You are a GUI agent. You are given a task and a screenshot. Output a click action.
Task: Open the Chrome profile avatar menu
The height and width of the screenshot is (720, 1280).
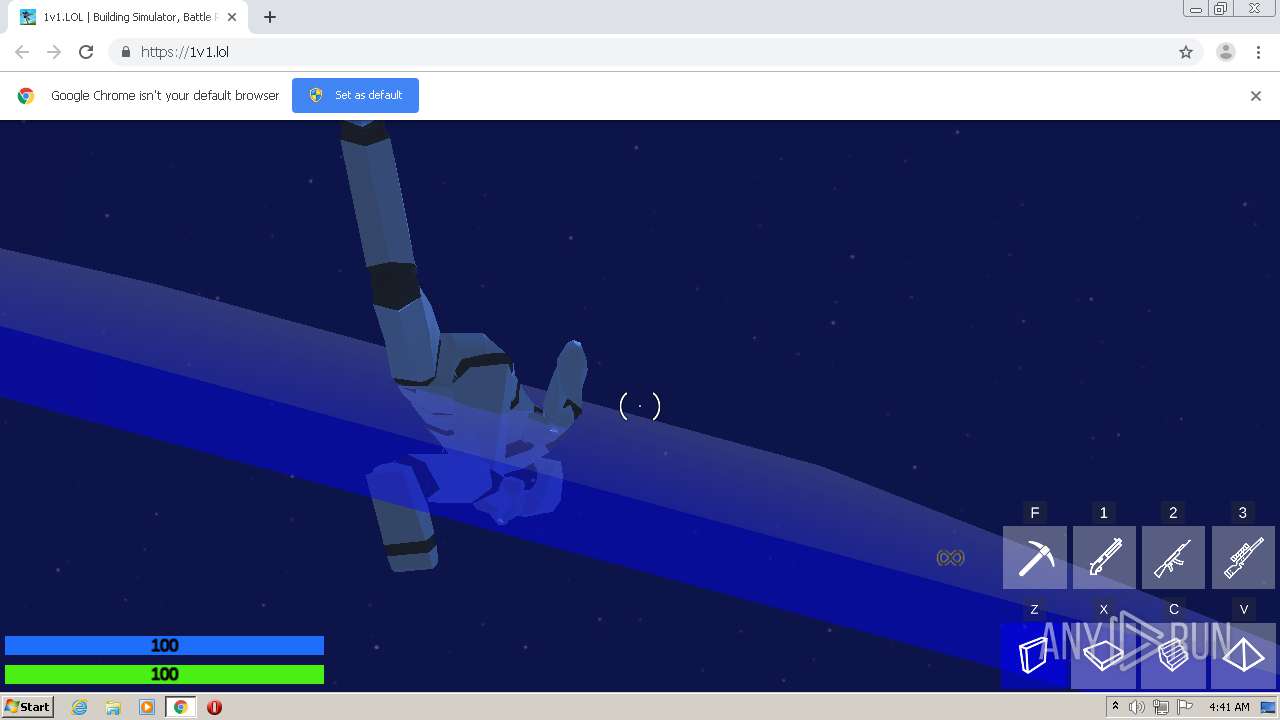[1226, 52]
